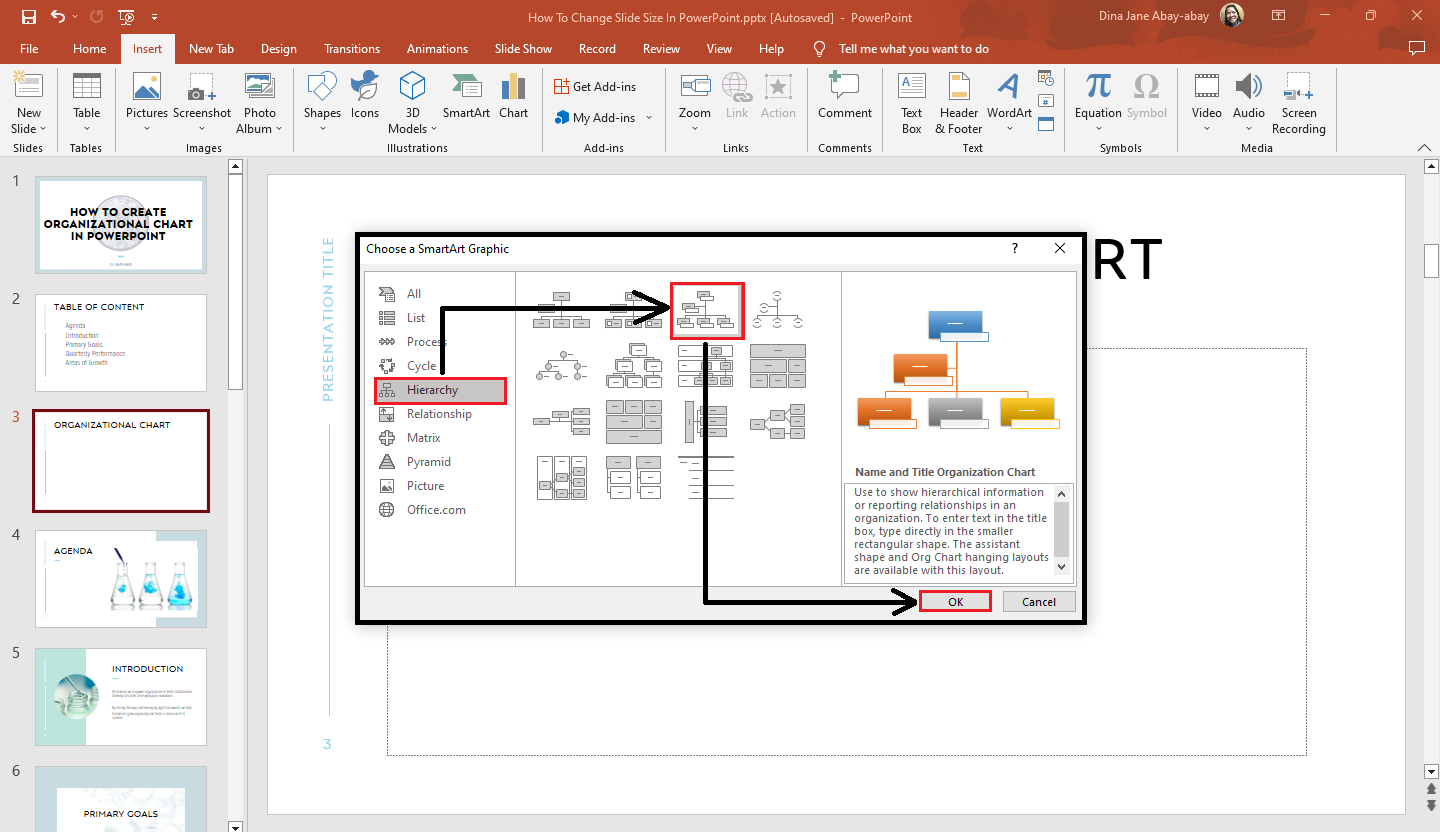Insert Icons from the Illustrations group
This screenshot has width=1440, height=832.
(364, 94)
